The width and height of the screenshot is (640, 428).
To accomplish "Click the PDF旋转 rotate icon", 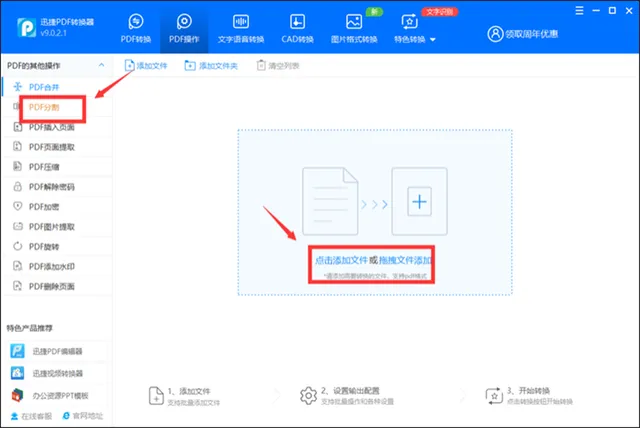I will click(18, 246).
